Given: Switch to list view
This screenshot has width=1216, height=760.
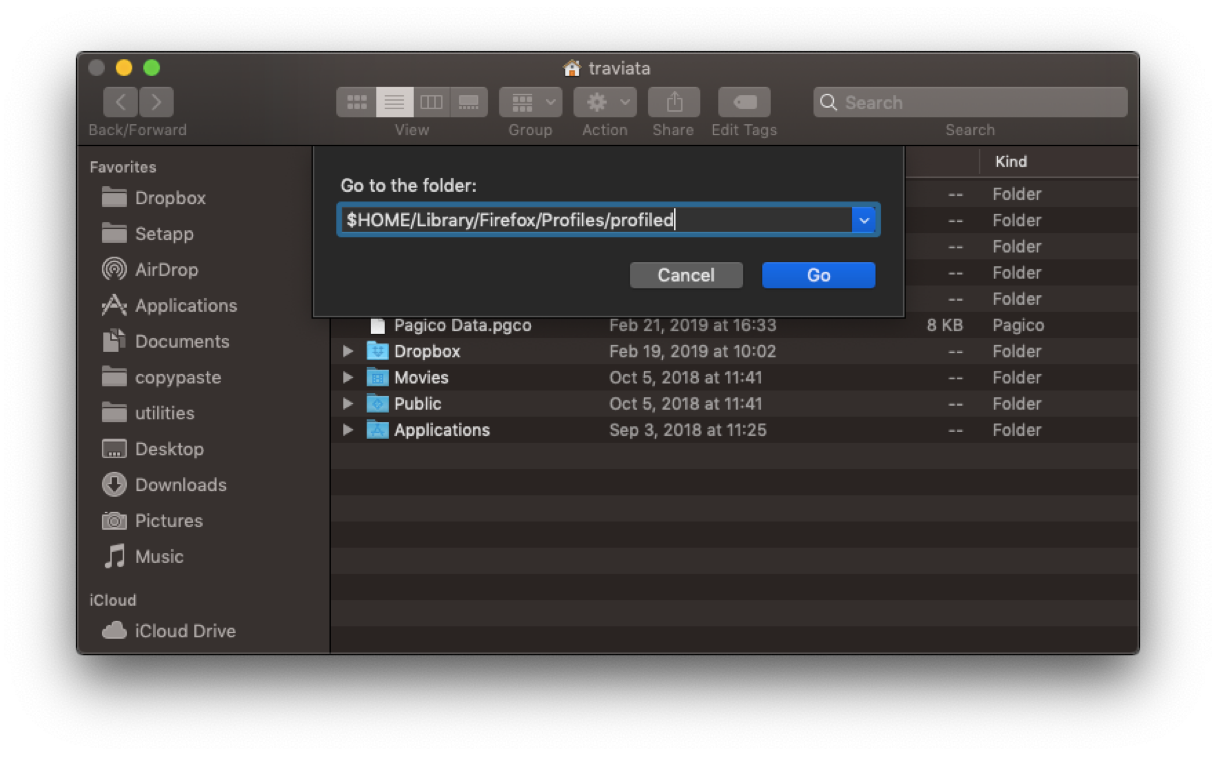Looking at the screenshot, I should tap(394, 102).
